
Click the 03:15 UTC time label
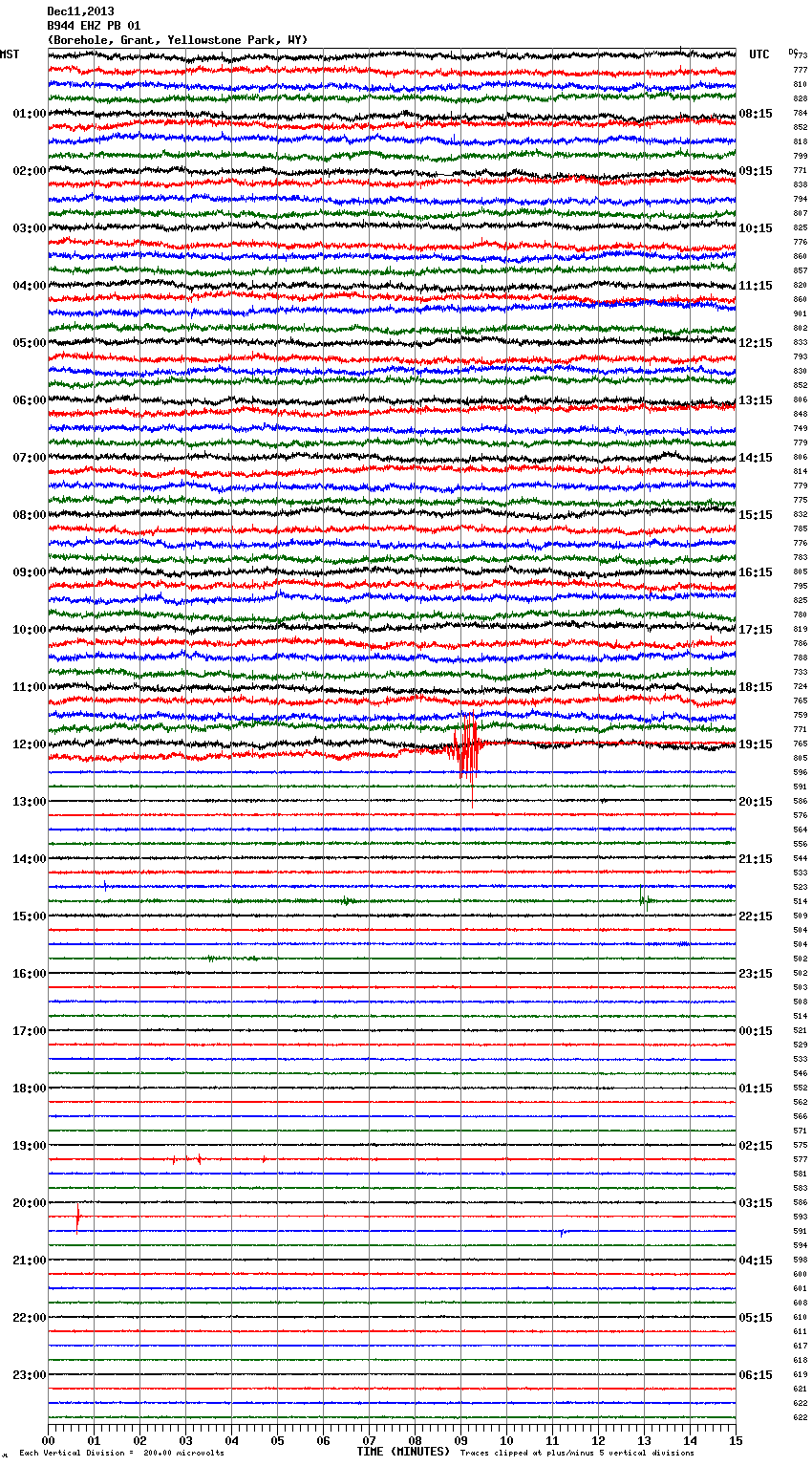click(x=756, y=1203)
